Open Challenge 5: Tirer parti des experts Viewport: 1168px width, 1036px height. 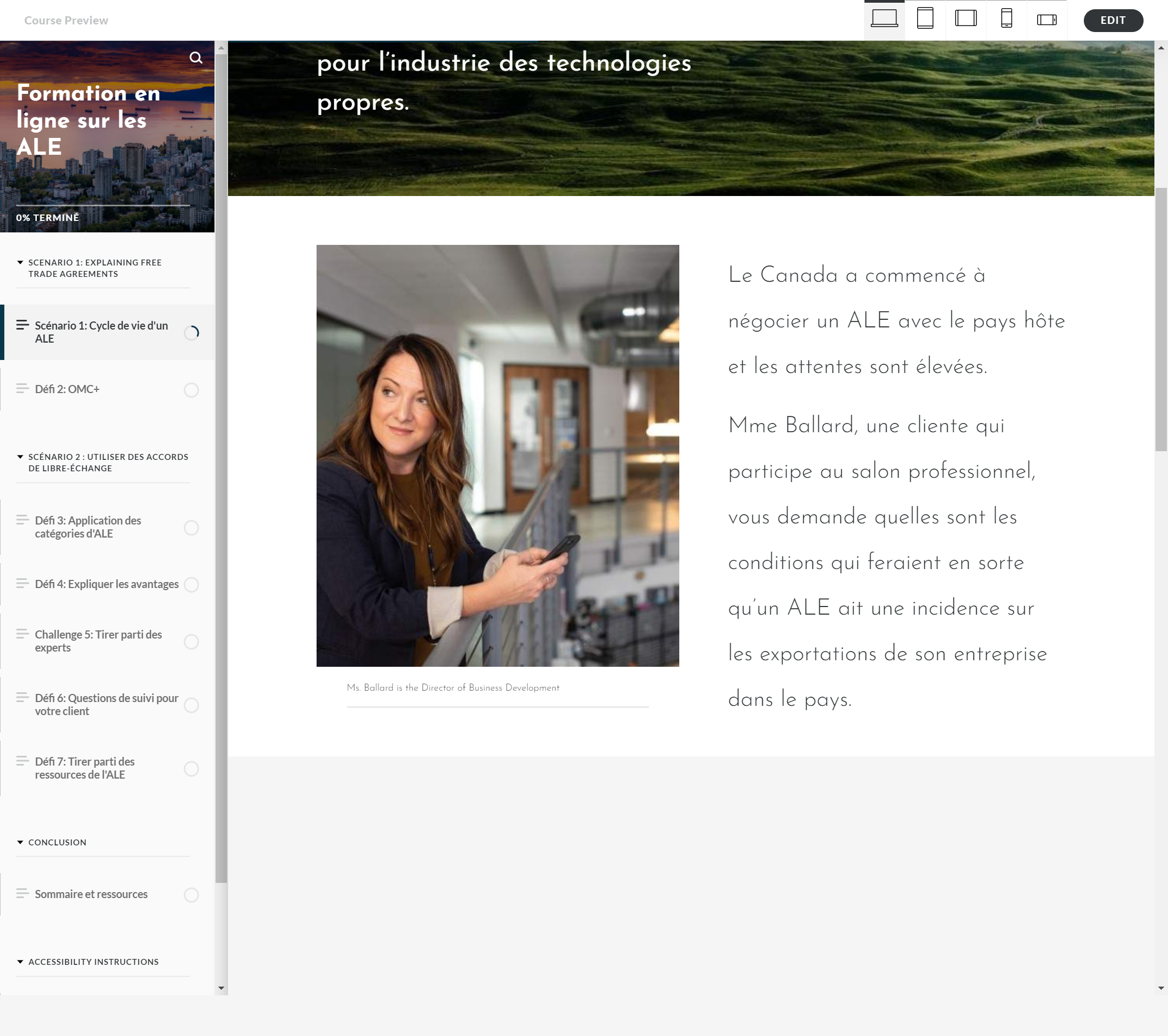pos(98,641)
